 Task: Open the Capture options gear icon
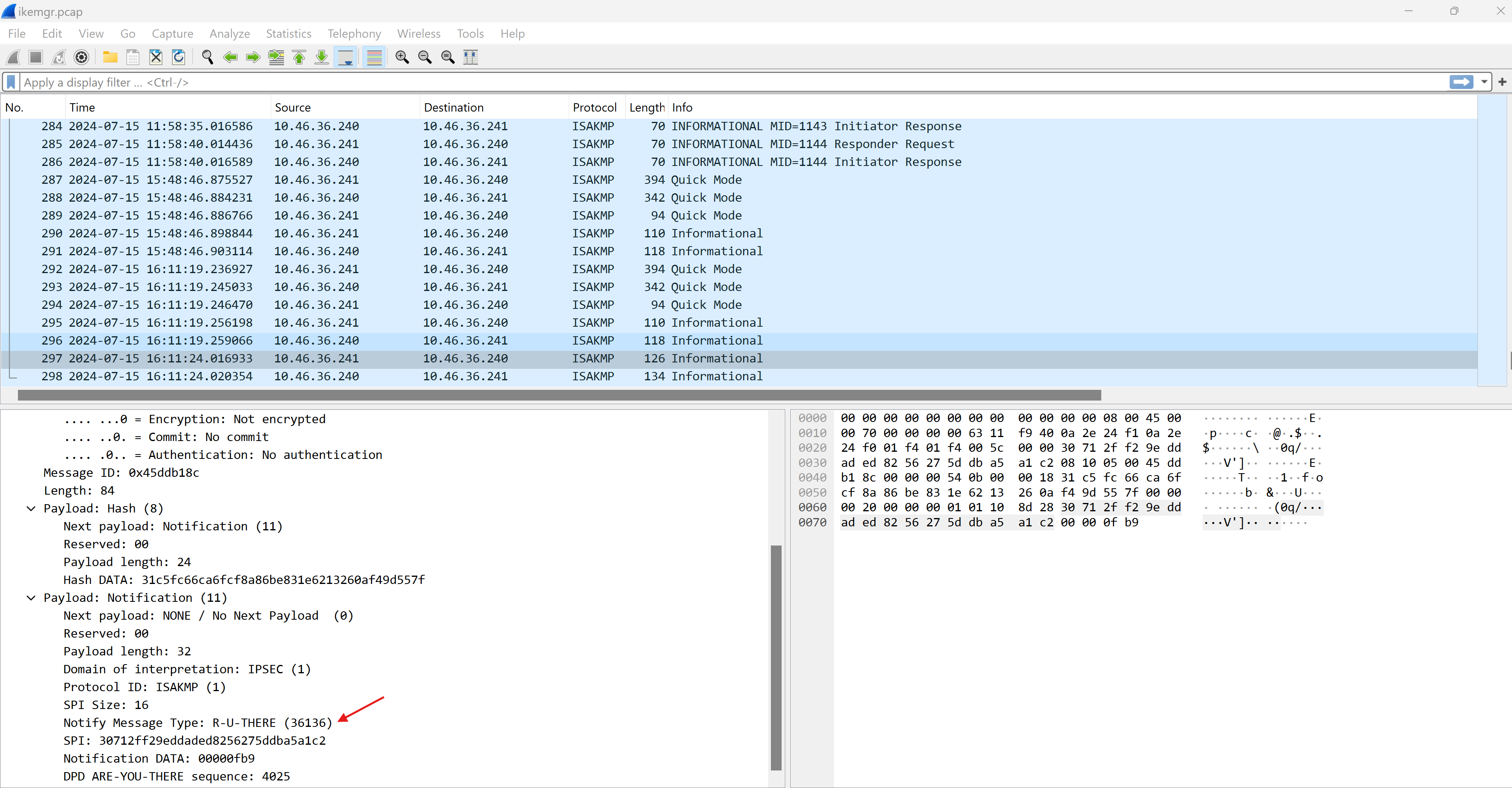(81, 57)
